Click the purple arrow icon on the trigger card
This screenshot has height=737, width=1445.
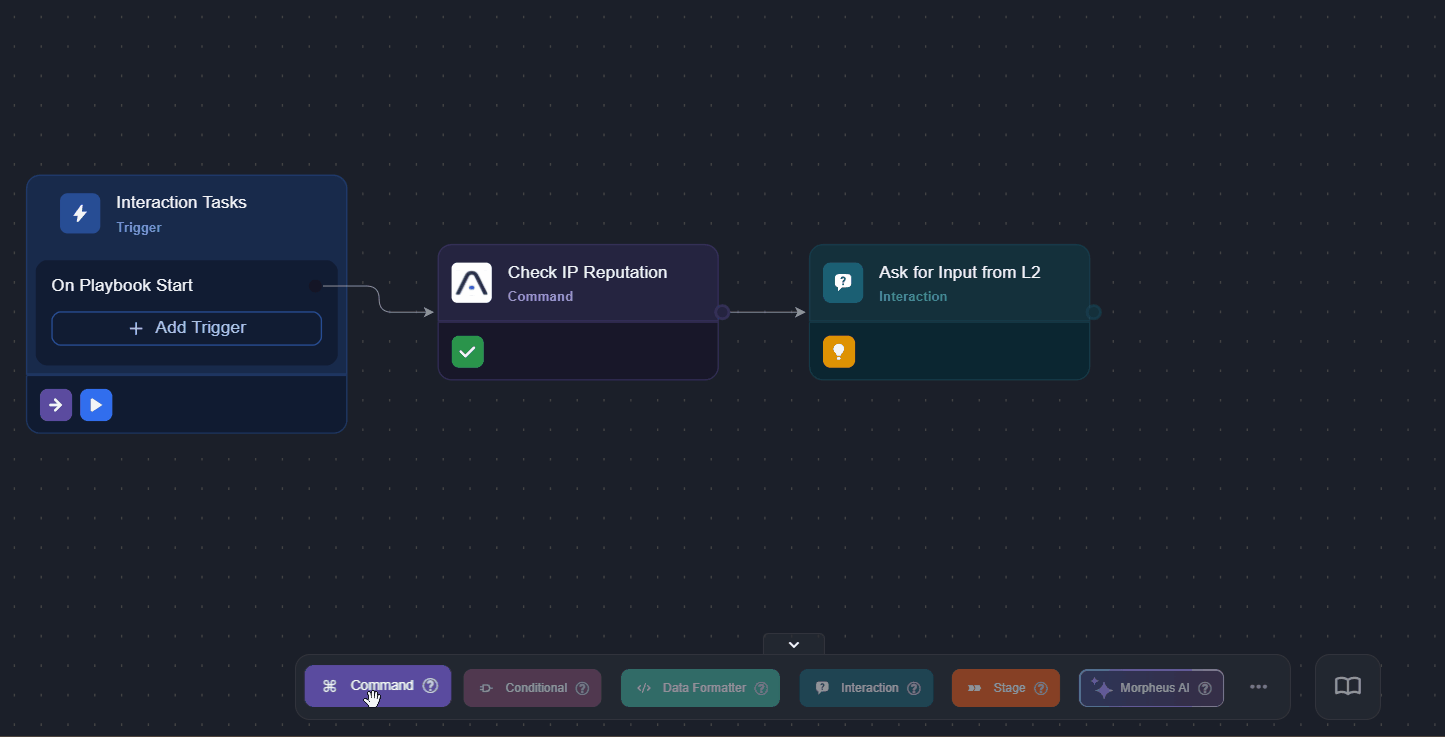tap(55, 404)
